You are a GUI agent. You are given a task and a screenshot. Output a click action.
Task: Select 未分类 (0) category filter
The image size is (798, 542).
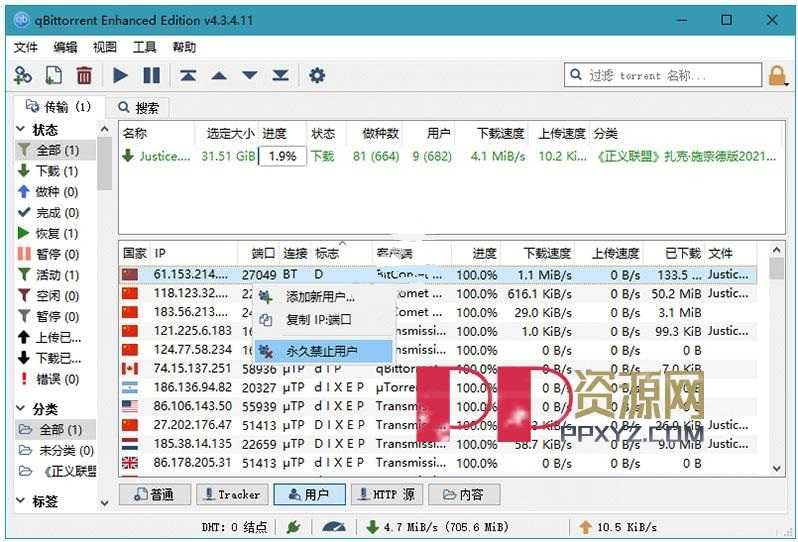[x=55, y=450]
